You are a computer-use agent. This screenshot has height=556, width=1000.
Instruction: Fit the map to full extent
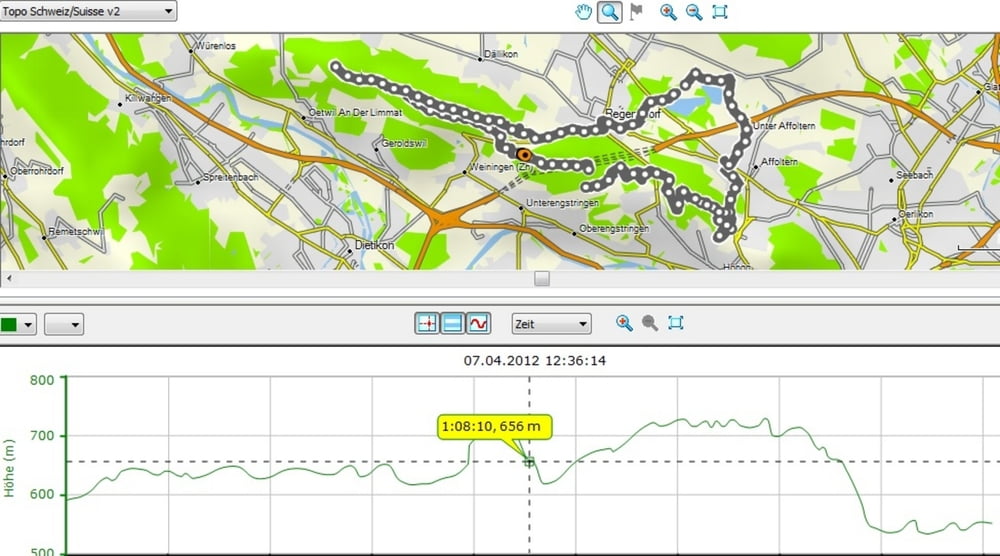click(x=719, y=11)
